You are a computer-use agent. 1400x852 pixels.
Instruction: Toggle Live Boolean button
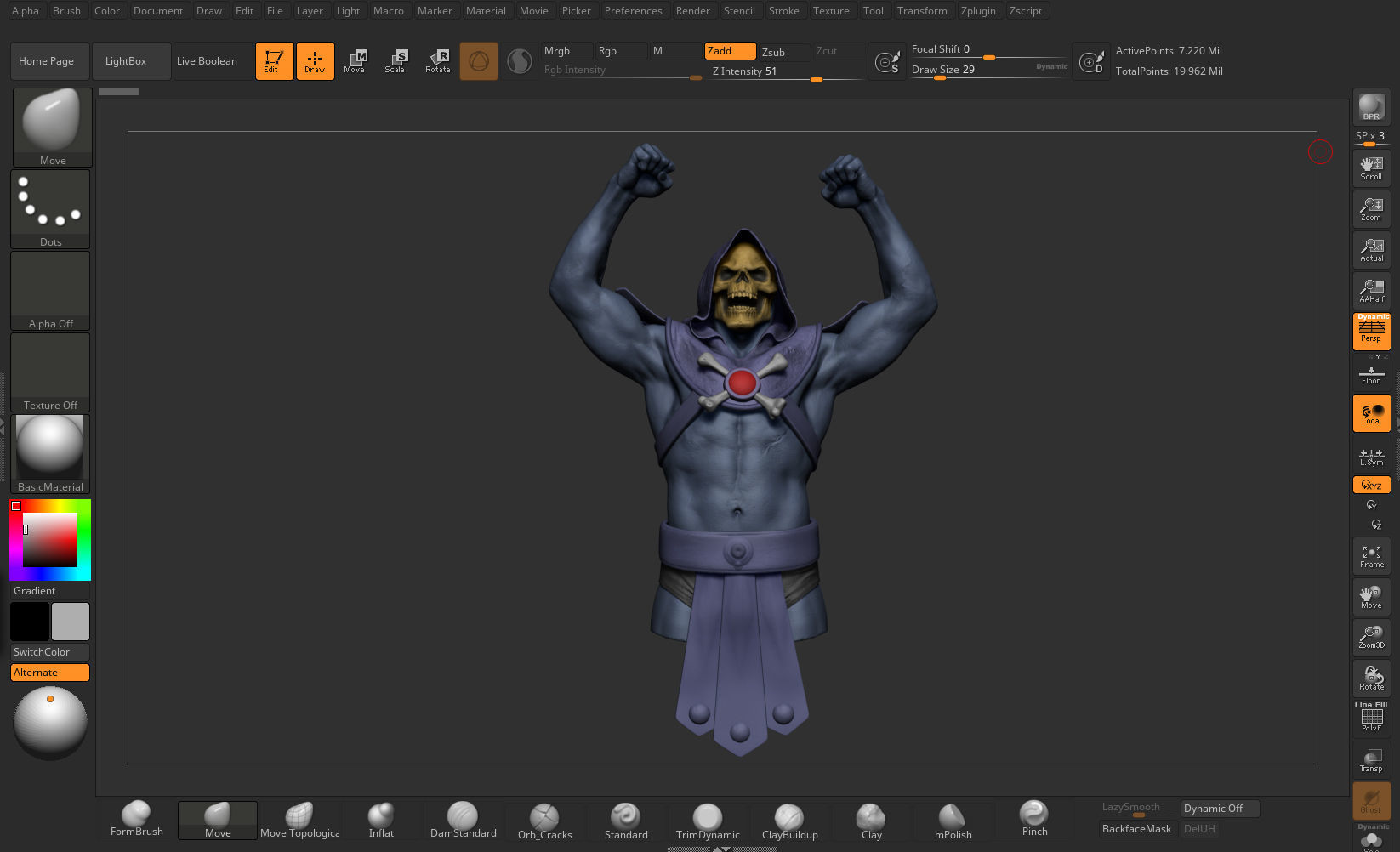pos(213,61)
